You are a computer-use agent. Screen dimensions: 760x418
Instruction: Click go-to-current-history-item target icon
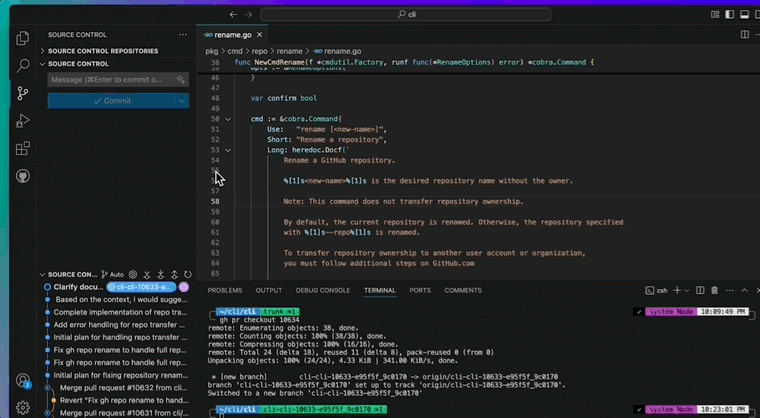click(133, 274)
